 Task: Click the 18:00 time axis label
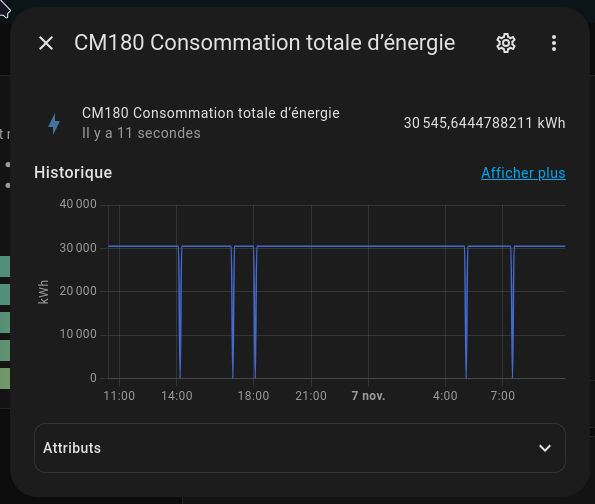253,396
